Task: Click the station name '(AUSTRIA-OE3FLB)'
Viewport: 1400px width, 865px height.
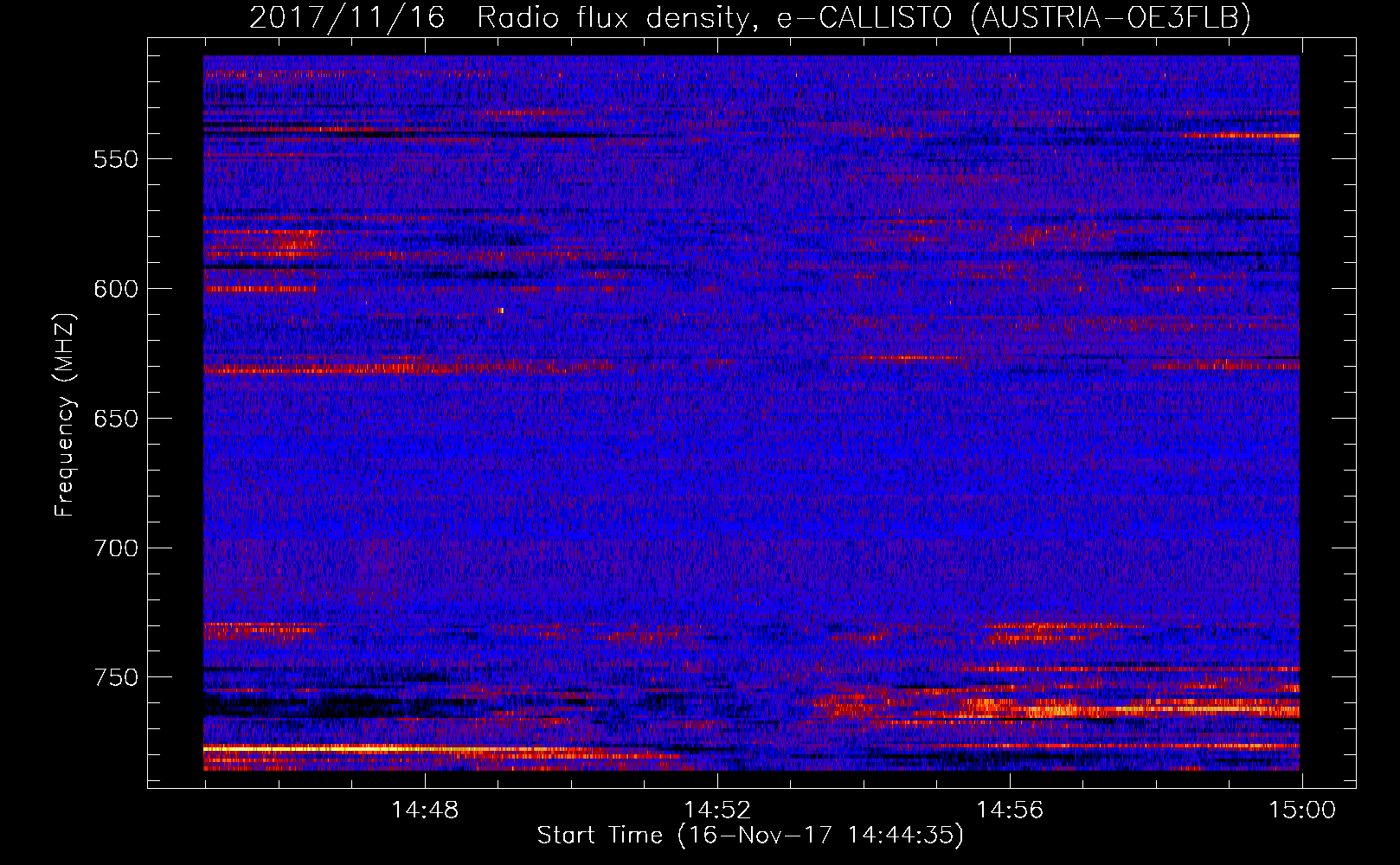Action: click(x=1111, y=16)
